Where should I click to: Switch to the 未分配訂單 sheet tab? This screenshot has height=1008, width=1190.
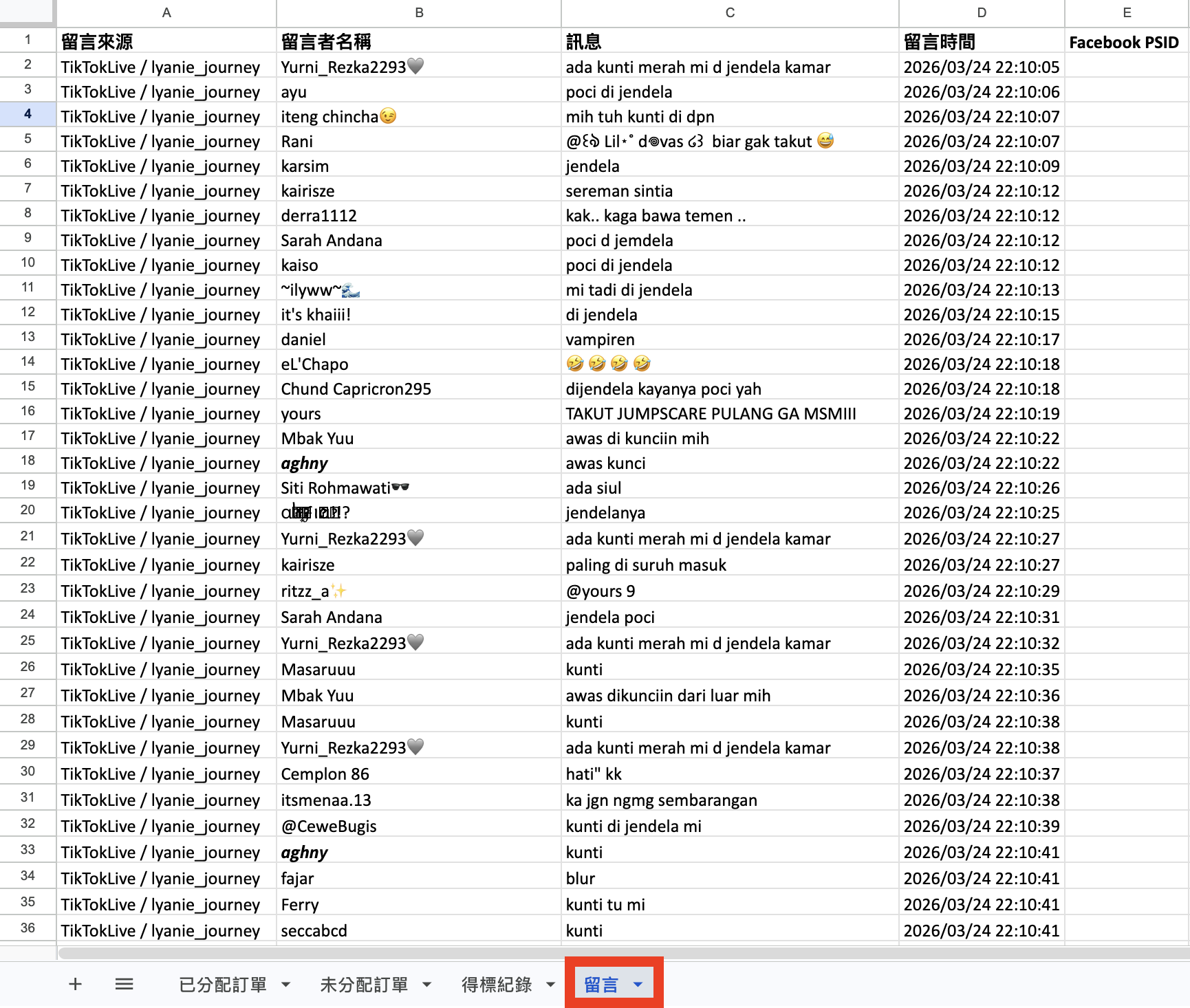[363, 984]
